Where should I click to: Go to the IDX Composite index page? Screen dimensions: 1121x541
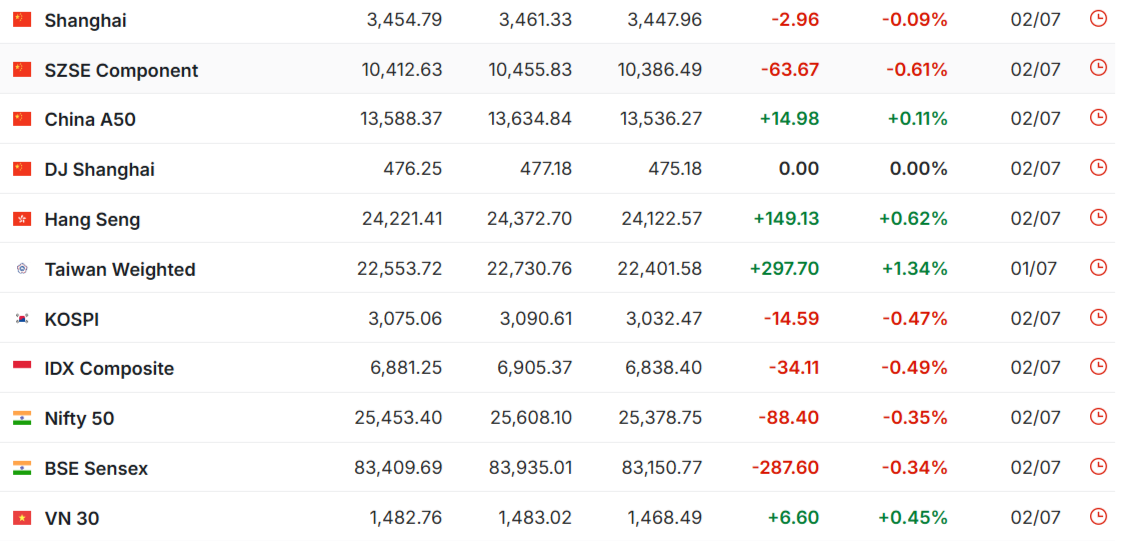point(109,369)
